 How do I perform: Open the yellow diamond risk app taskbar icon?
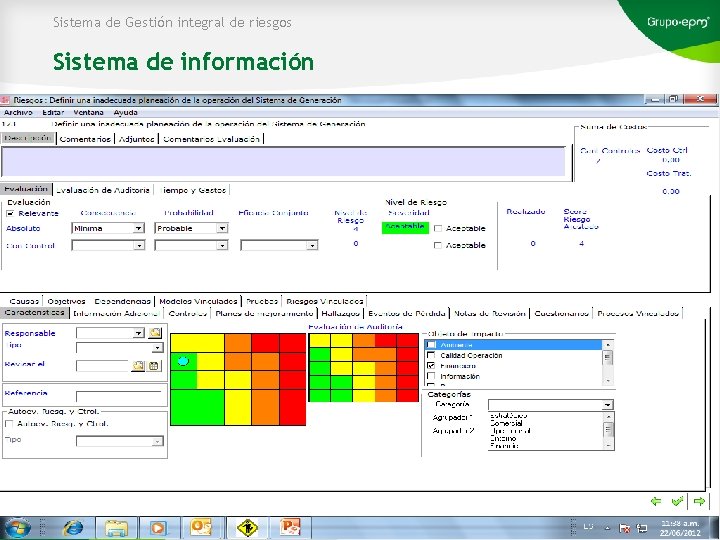coord(248,528)
